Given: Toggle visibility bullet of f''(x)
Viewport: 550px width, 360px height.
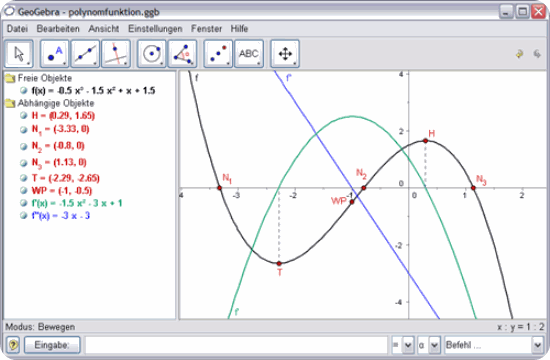Looking at the screenshot, I should tap(24, 215).
